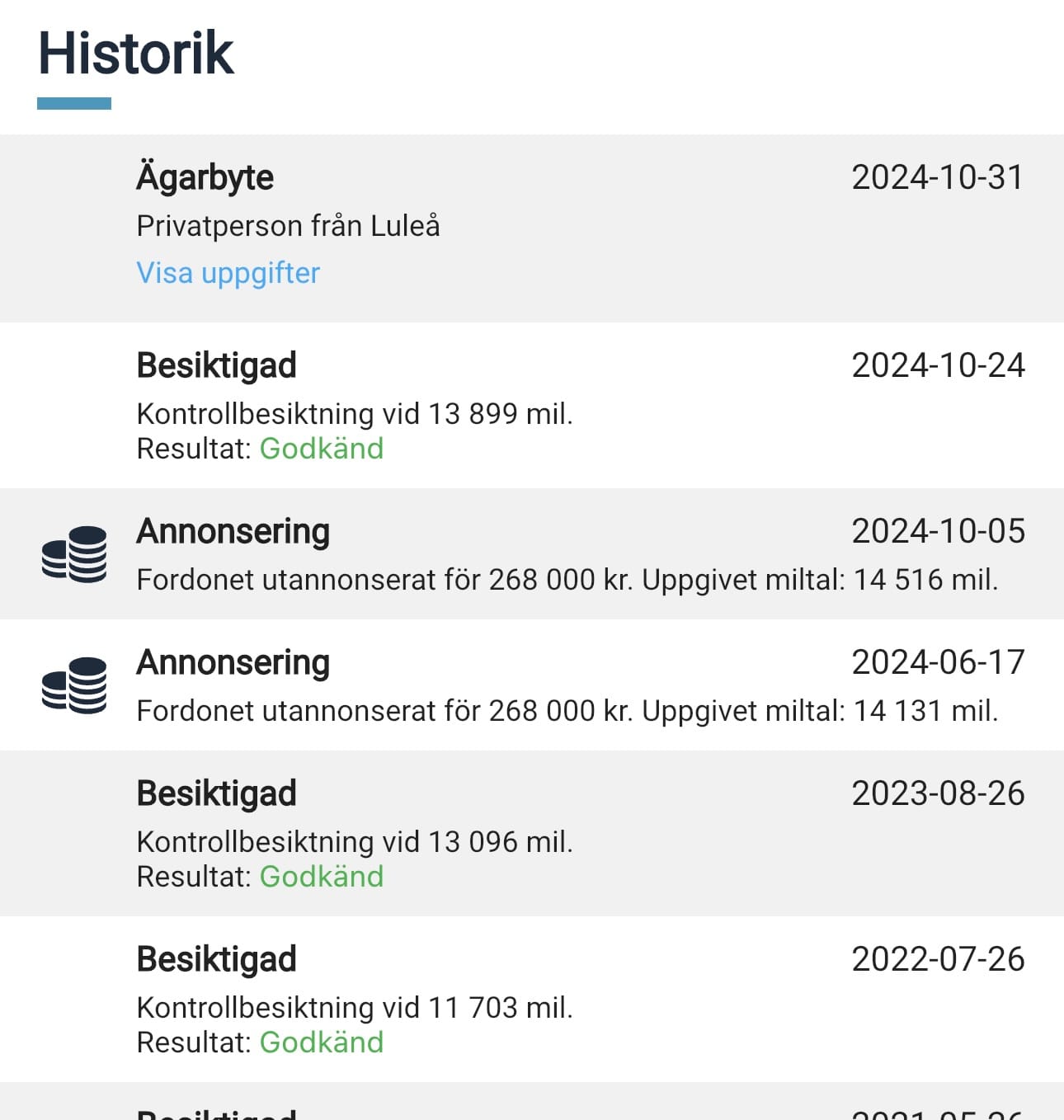Select the Besiktigad entry at 11 703 mil
Image resolution: width=1064 pixels, height=1120 pixels.
[x=216, y=959]
